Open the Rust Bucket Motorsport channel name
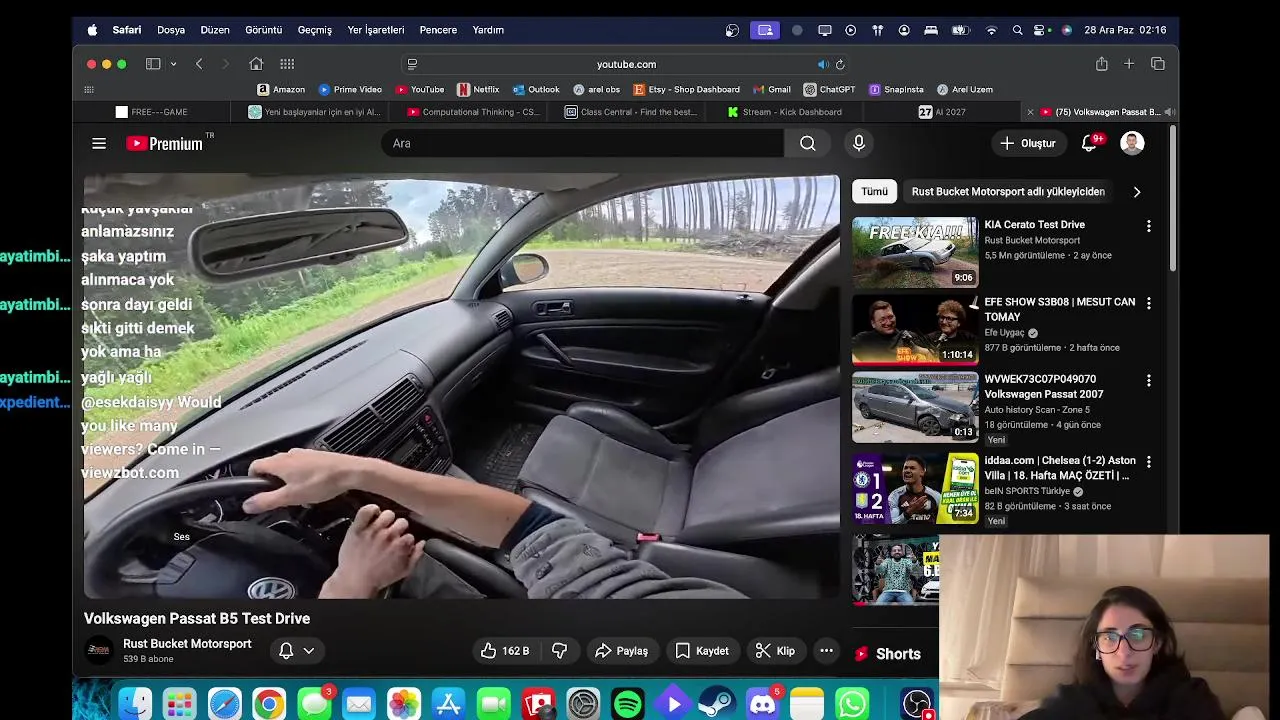Screen dimensions: 1280x720 point(187,644)
